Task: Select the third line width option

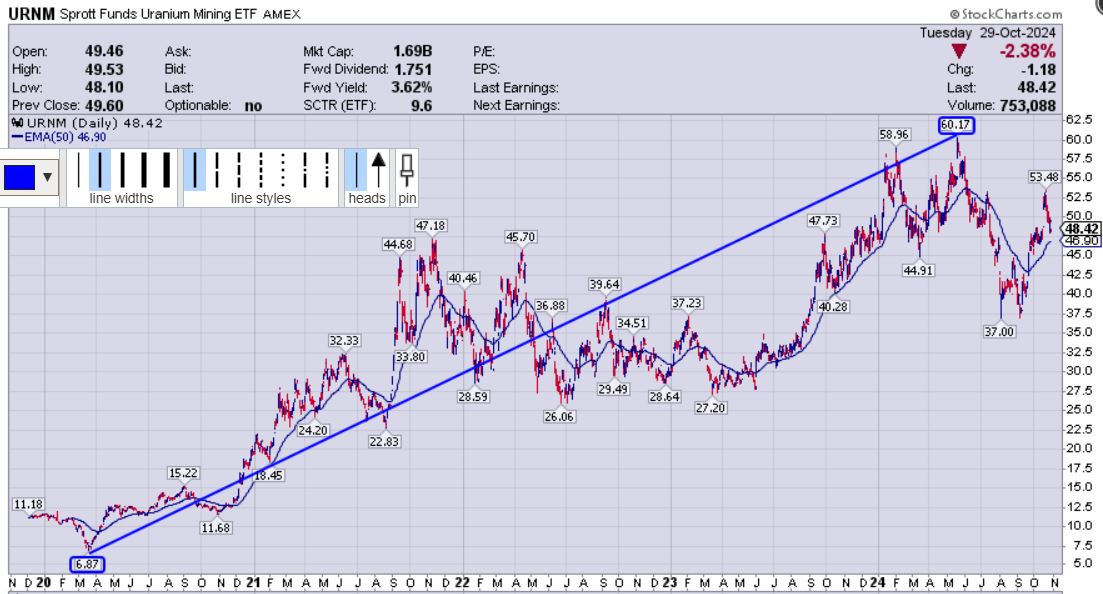Action: 122,170
